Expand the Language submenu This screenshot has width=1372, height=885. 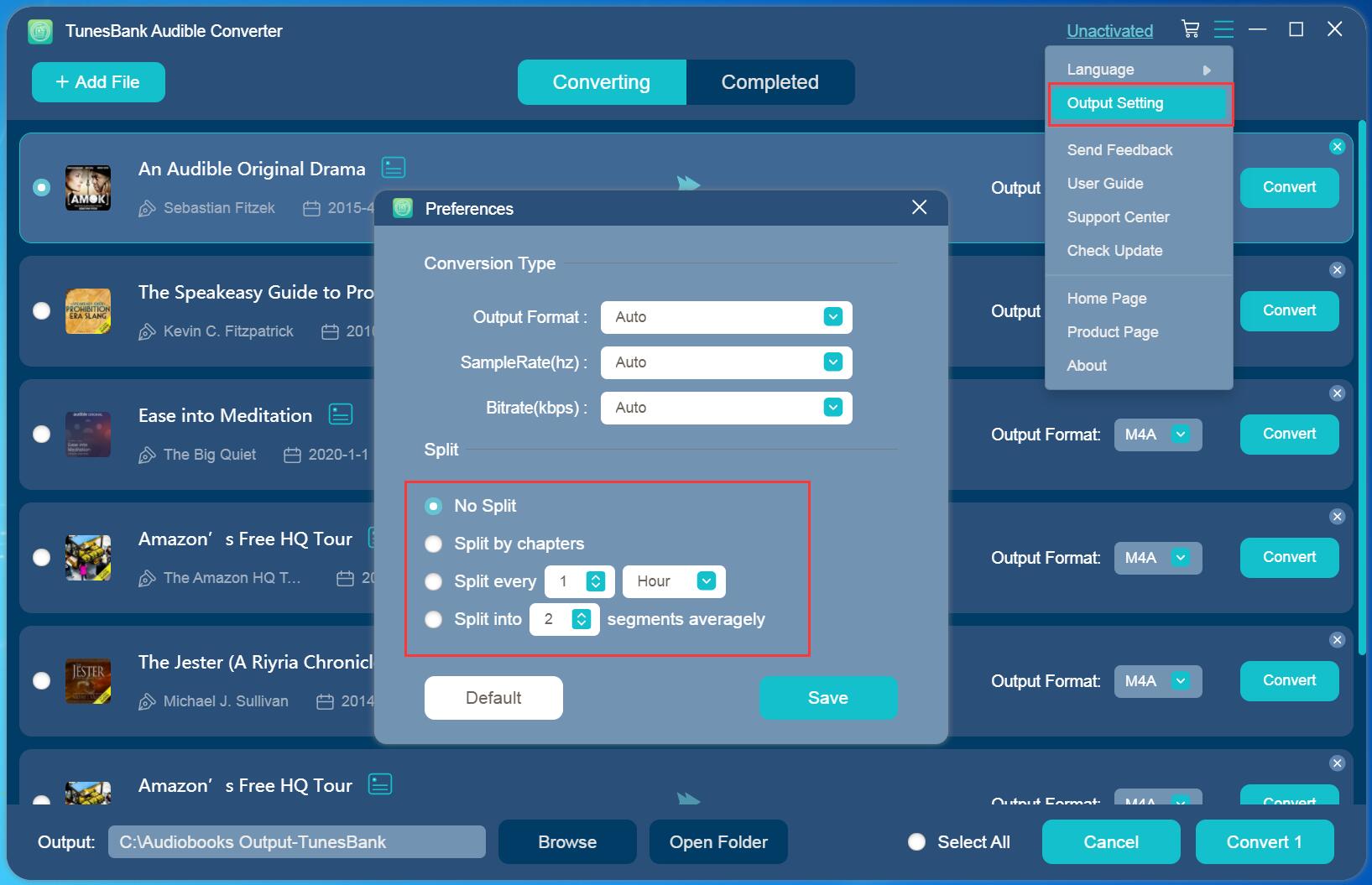[x=1139, y=70]
